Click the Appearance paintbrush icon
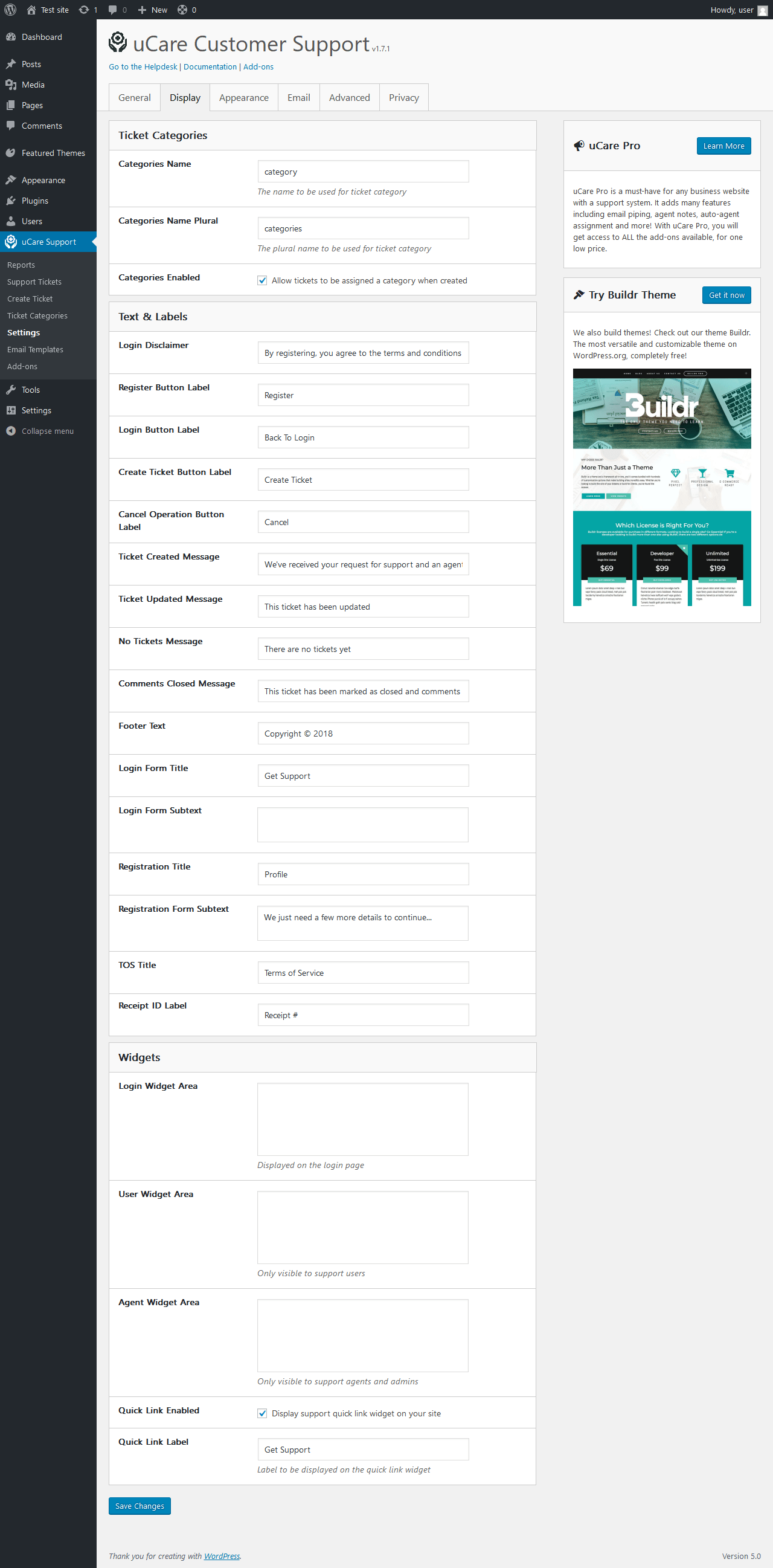 pos(10,180)
